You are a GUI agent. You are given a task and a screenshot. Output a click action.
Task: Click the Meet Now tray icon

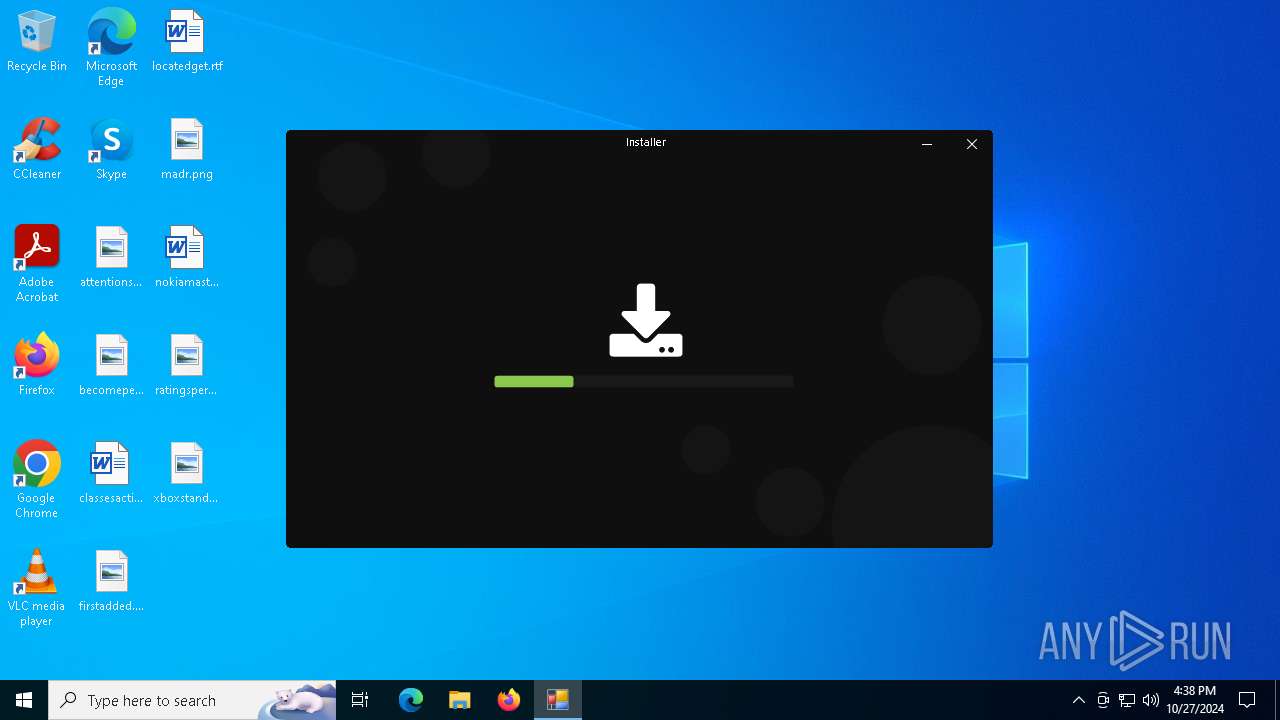click(x=1103, y=700)
